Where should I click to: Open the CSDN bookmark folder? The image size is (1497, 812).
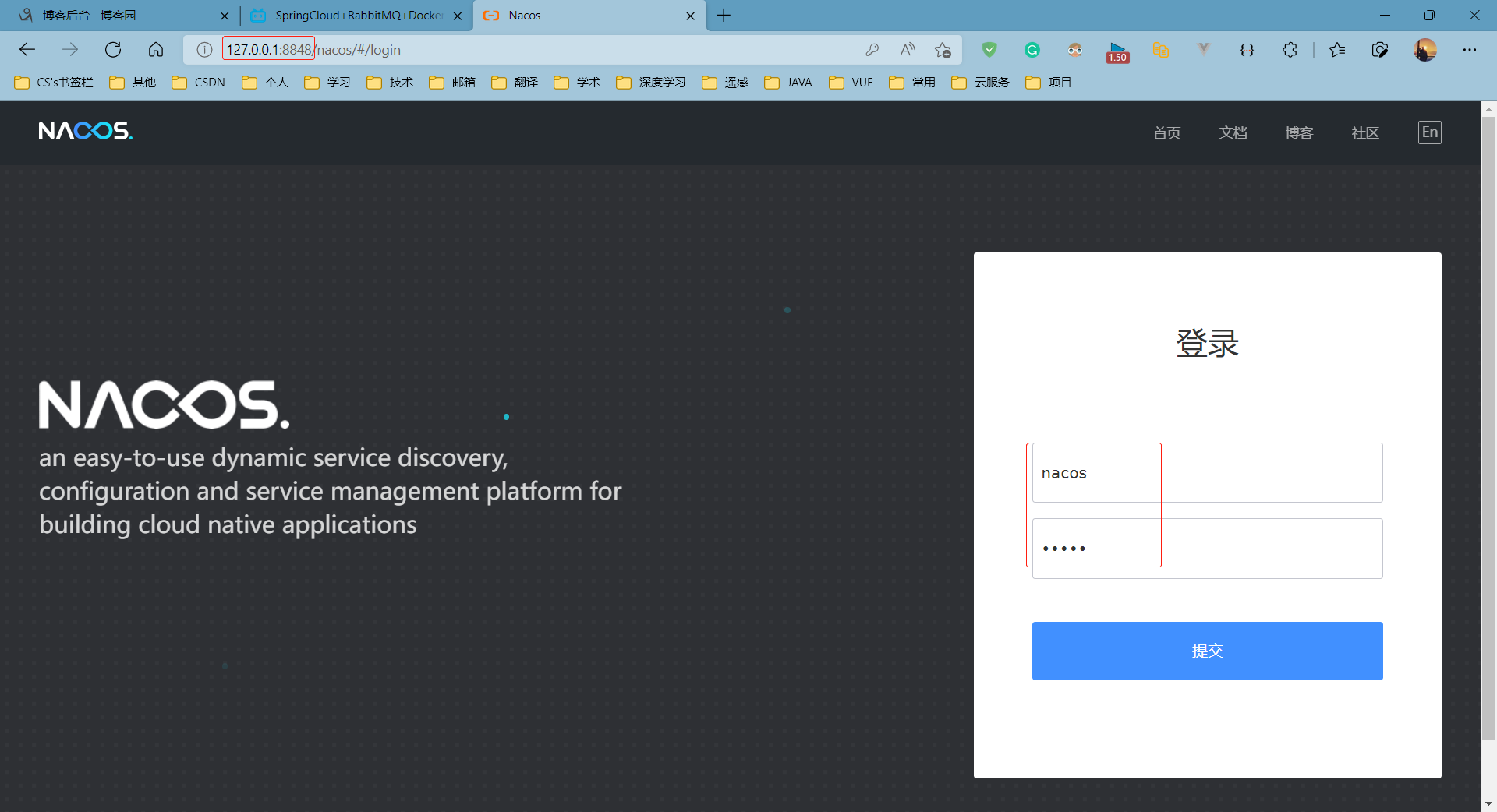click(x=199, y=83)
